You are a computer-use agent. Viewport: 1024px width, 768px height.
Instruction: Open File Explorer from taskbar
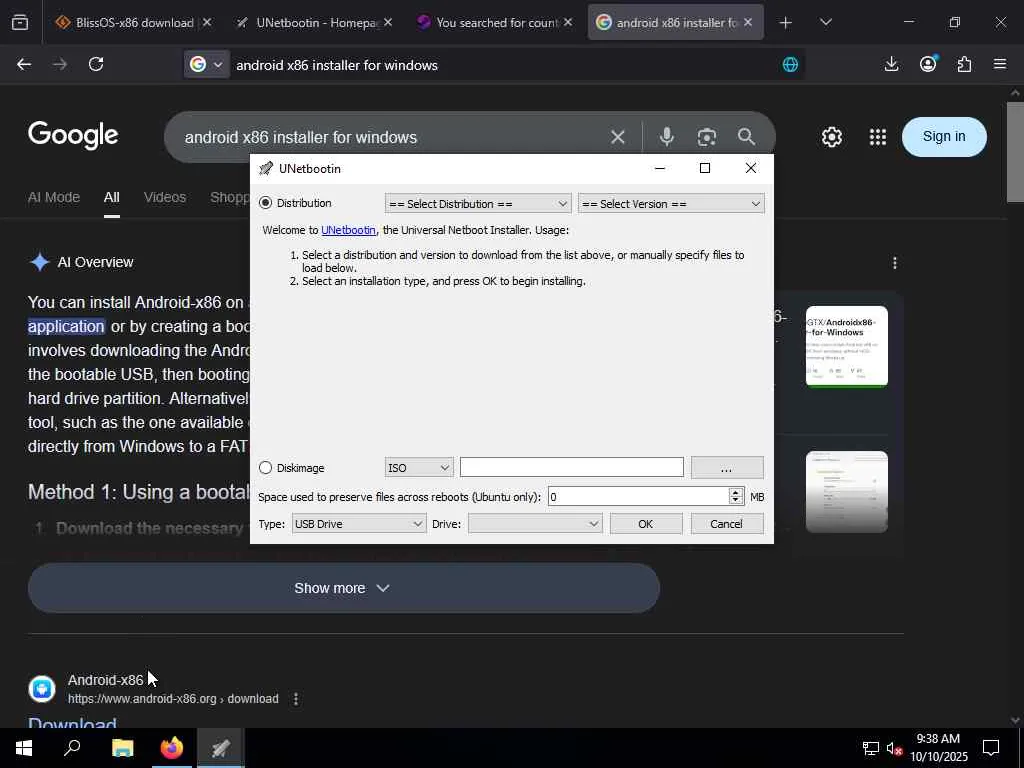coord(122,748)
